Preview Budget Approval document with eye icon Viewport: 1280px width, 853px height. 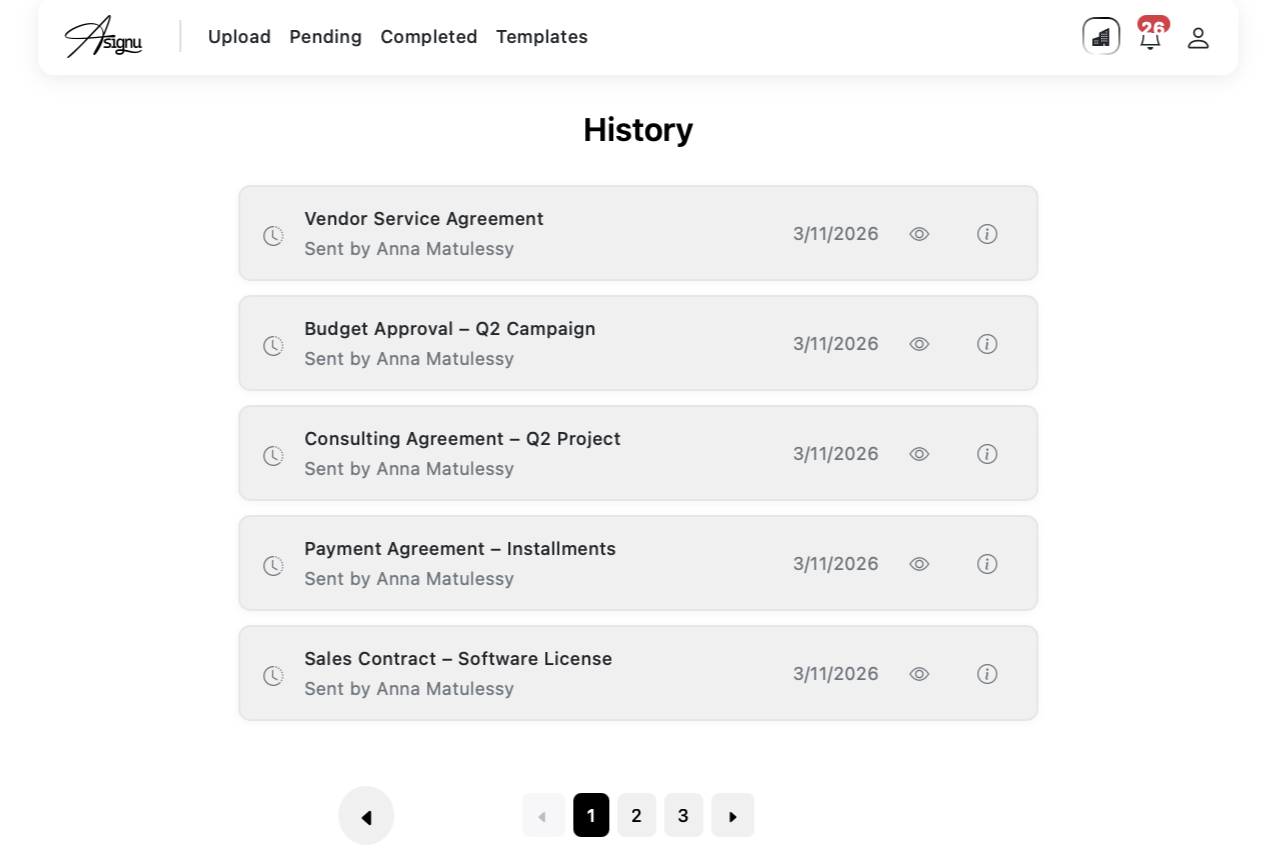pyautogui.click(x=919, y=344)
